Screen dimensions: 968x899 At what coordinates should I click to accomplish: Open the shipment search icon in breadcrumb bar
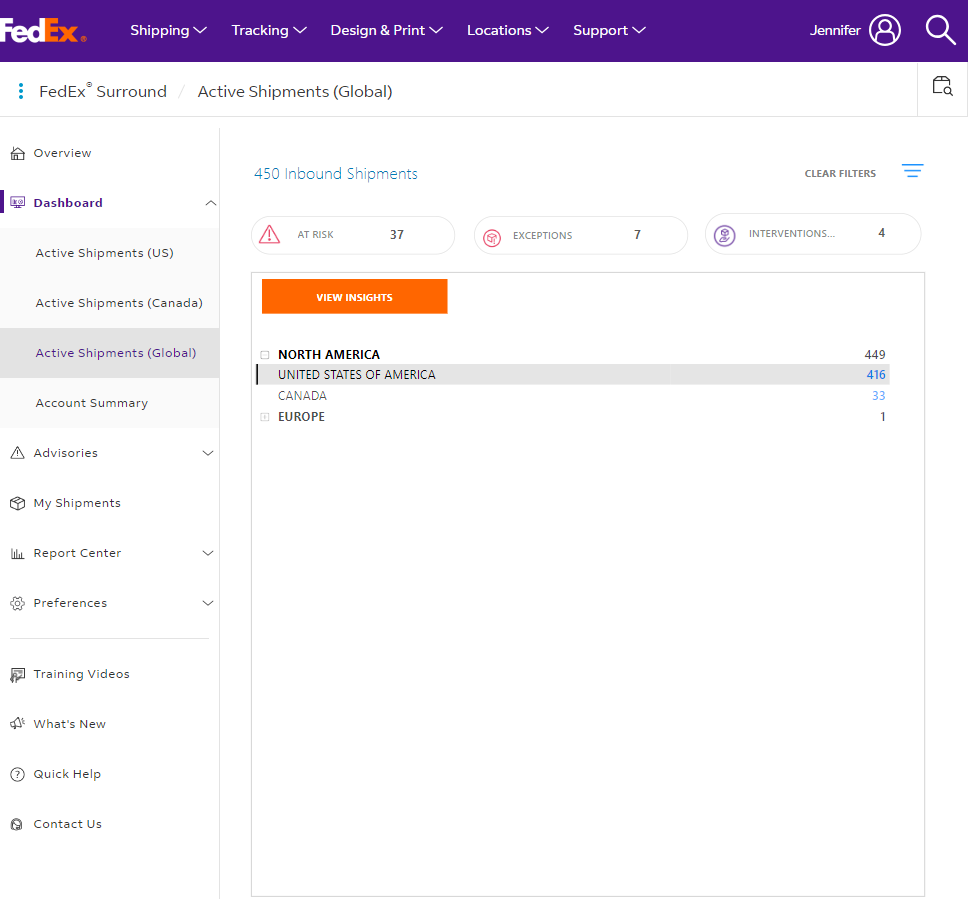[x=942, y=86]
